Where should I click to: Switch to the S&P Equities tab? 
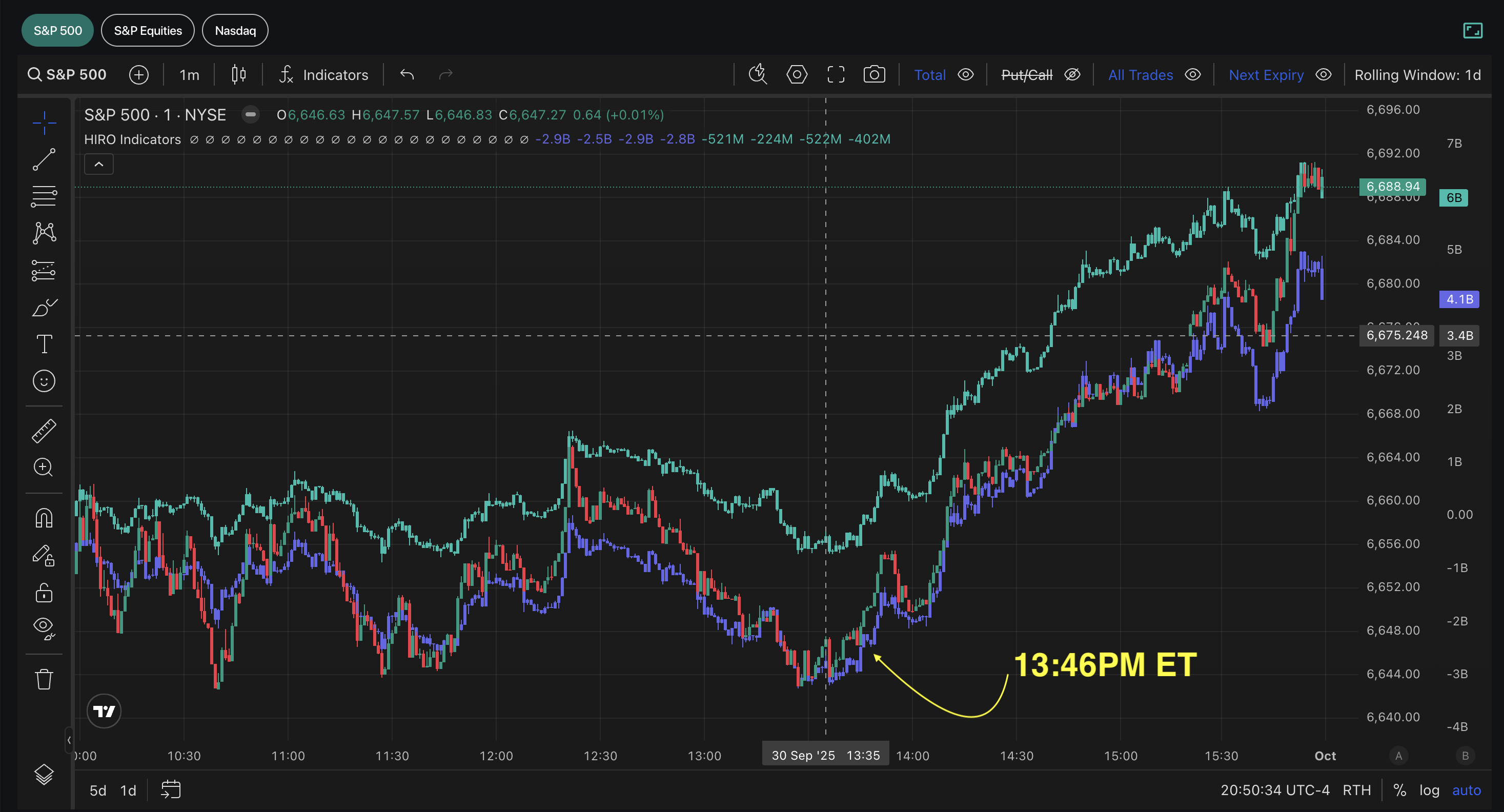click(148, 30)
